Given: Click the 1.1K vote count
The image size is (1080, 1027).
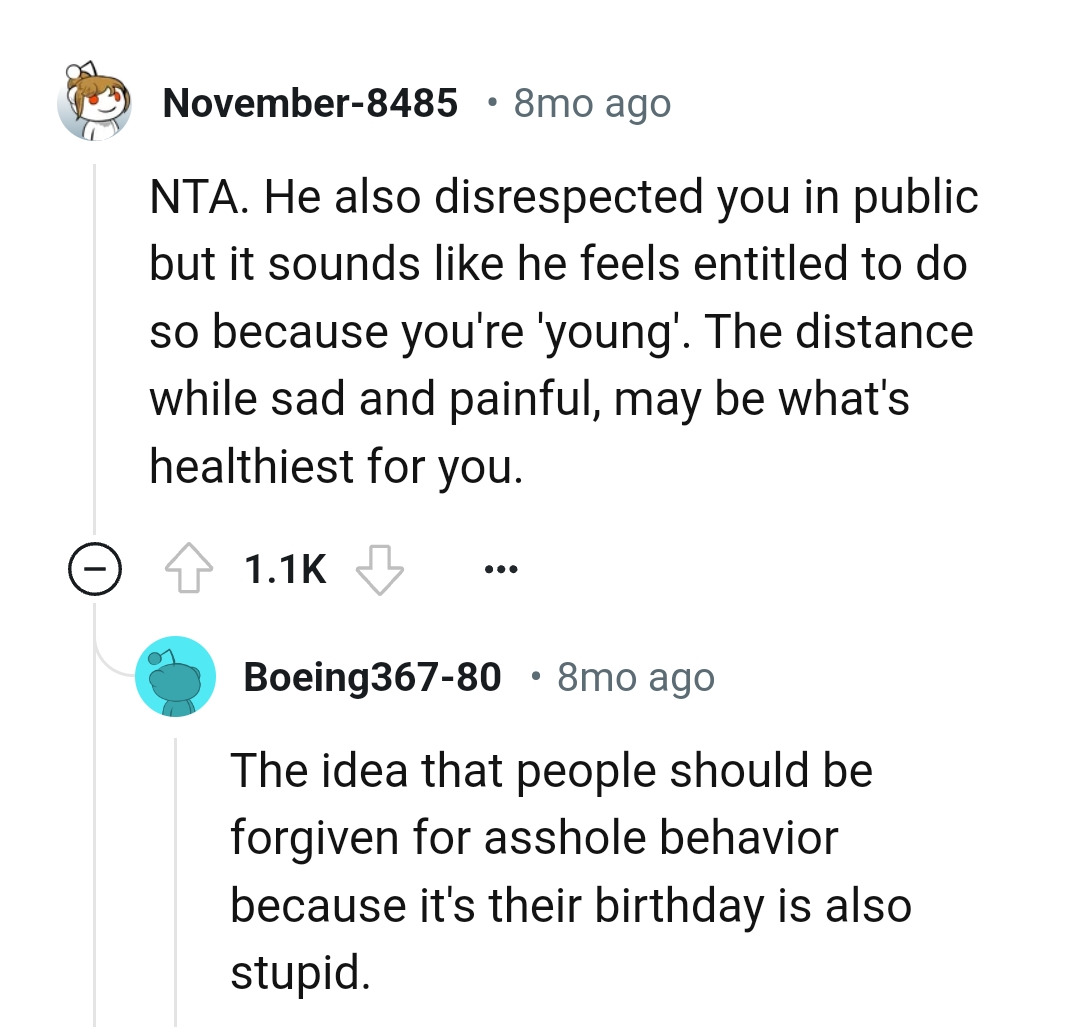Looking at the screenshot, I should click(283, 567).
